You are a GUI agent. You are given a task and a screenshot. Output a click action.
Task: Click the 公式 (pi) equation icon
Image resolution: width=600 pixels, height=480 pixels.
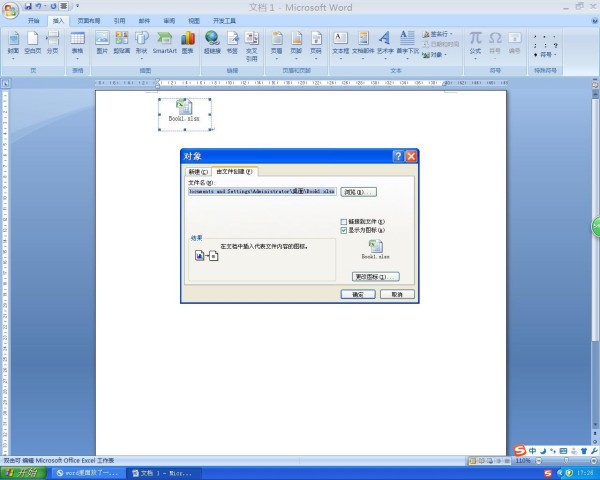pos(475,42)
